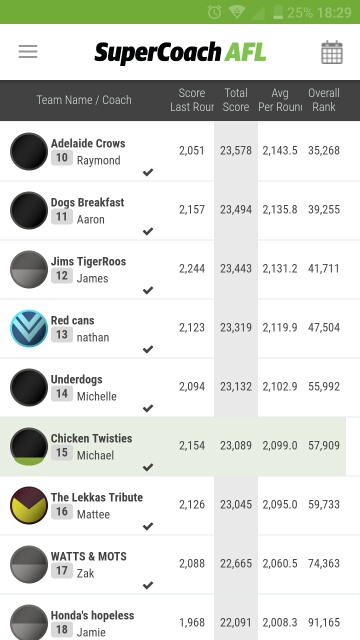Open the hamburger navigation menu
The image size is (360, 640).
28,52
